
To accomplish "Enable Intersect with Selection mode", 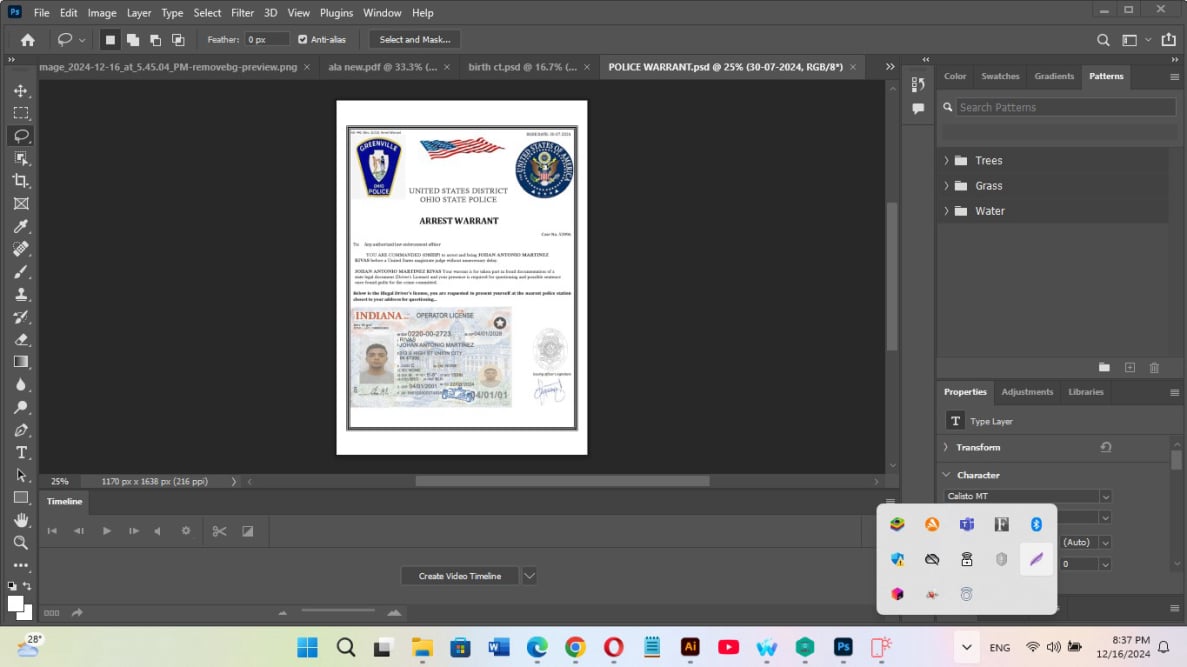I will 178,39.
